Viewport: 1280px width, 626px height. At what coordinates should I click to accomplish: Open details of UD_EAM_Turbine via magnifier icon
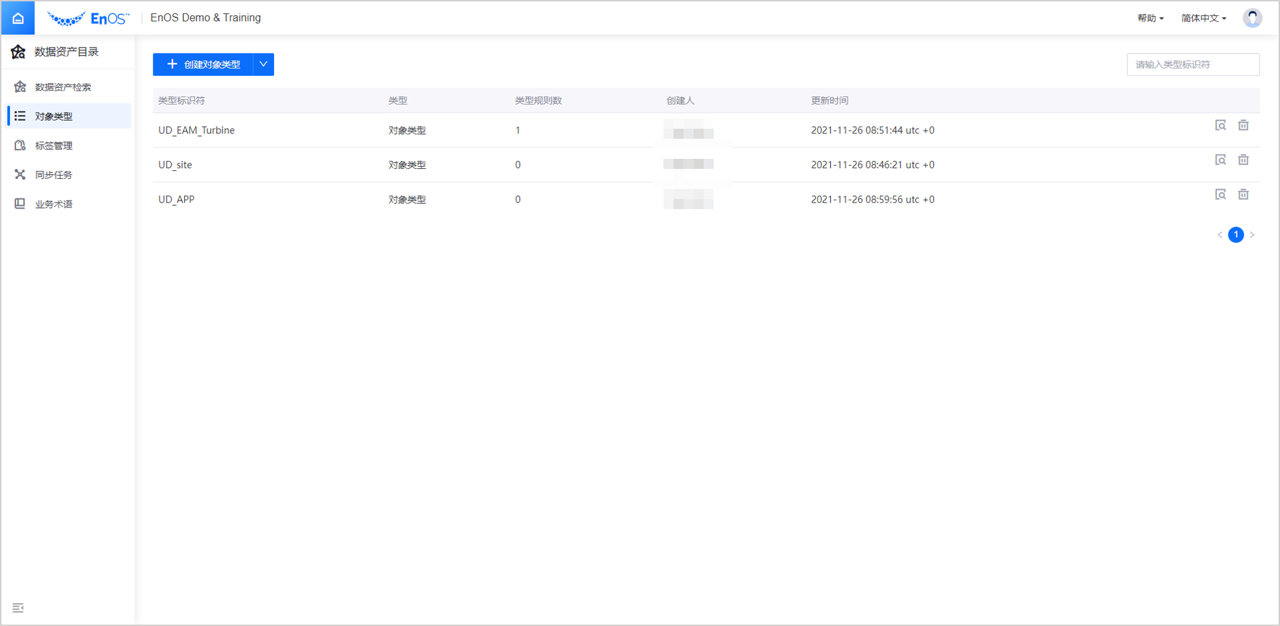tap(1220, 125)
